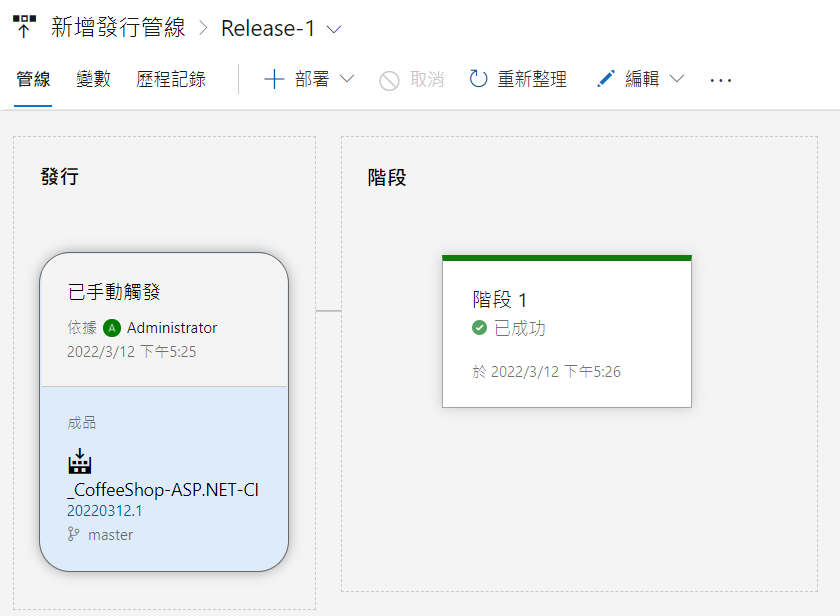The image size is (840, 616).
Task: Click the green Administrator avatar icon
Action: point(111,328)
